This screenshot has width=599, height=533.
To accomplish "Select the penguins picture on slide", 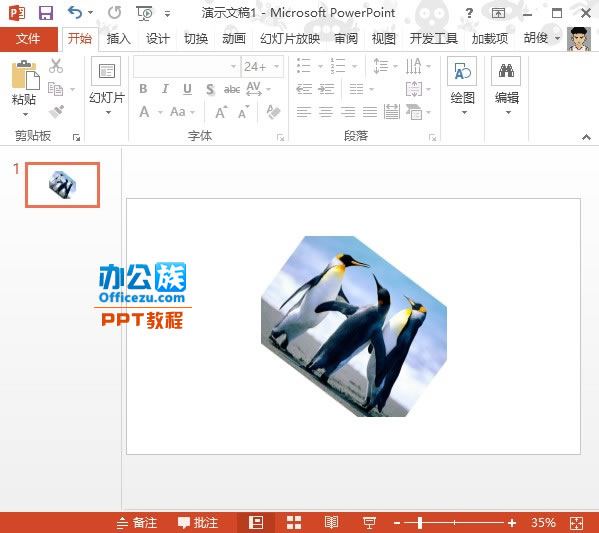I will tap(354, 326).
